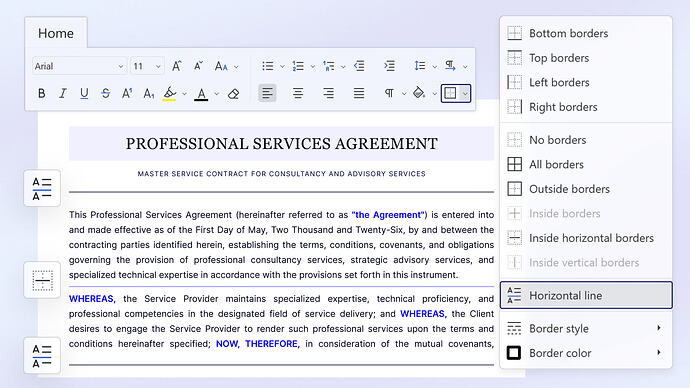Click the first blue WHEREAS word
Viewport: 690px width, 388px height.
point(92,299)
